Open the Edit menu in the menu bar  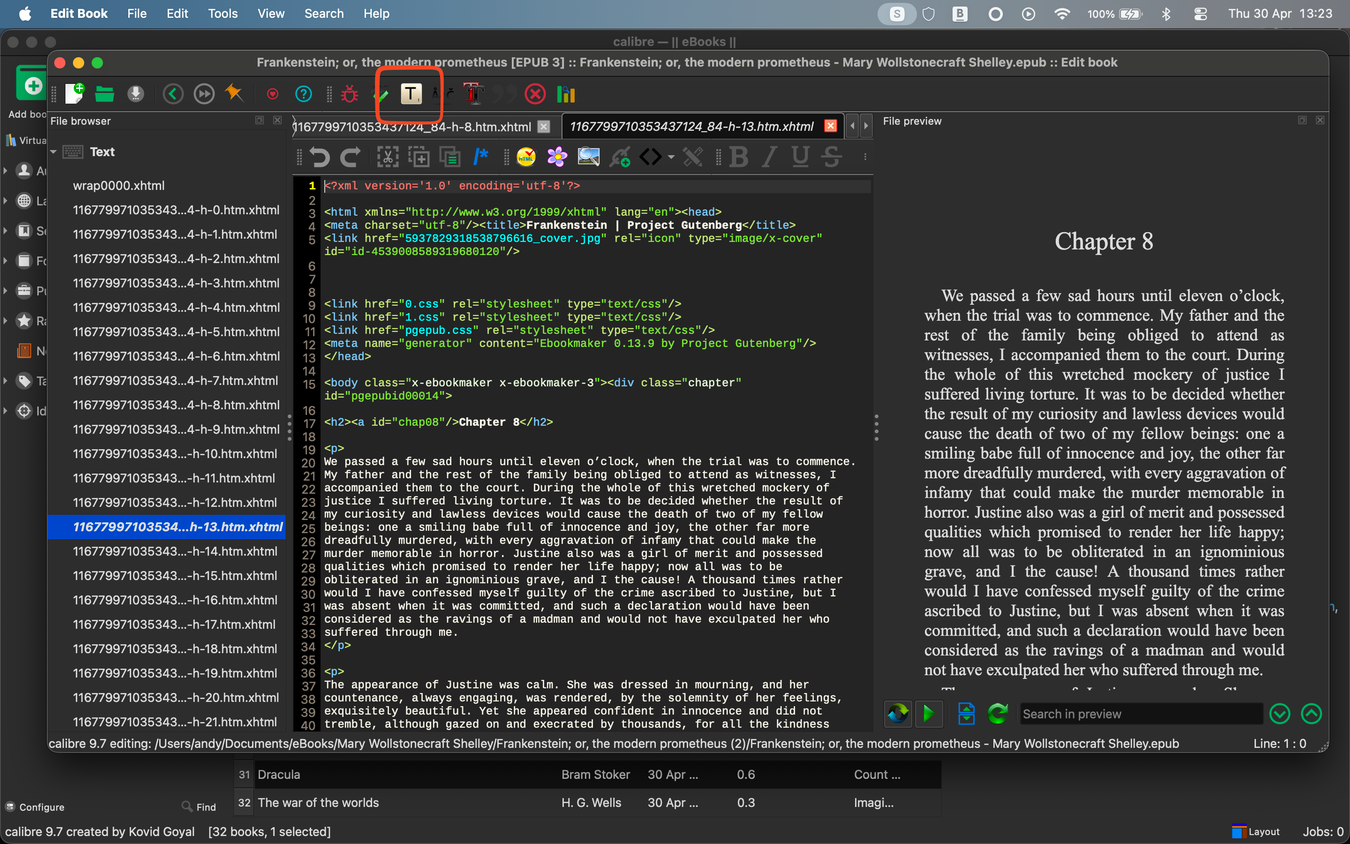(x=177, y=14)
